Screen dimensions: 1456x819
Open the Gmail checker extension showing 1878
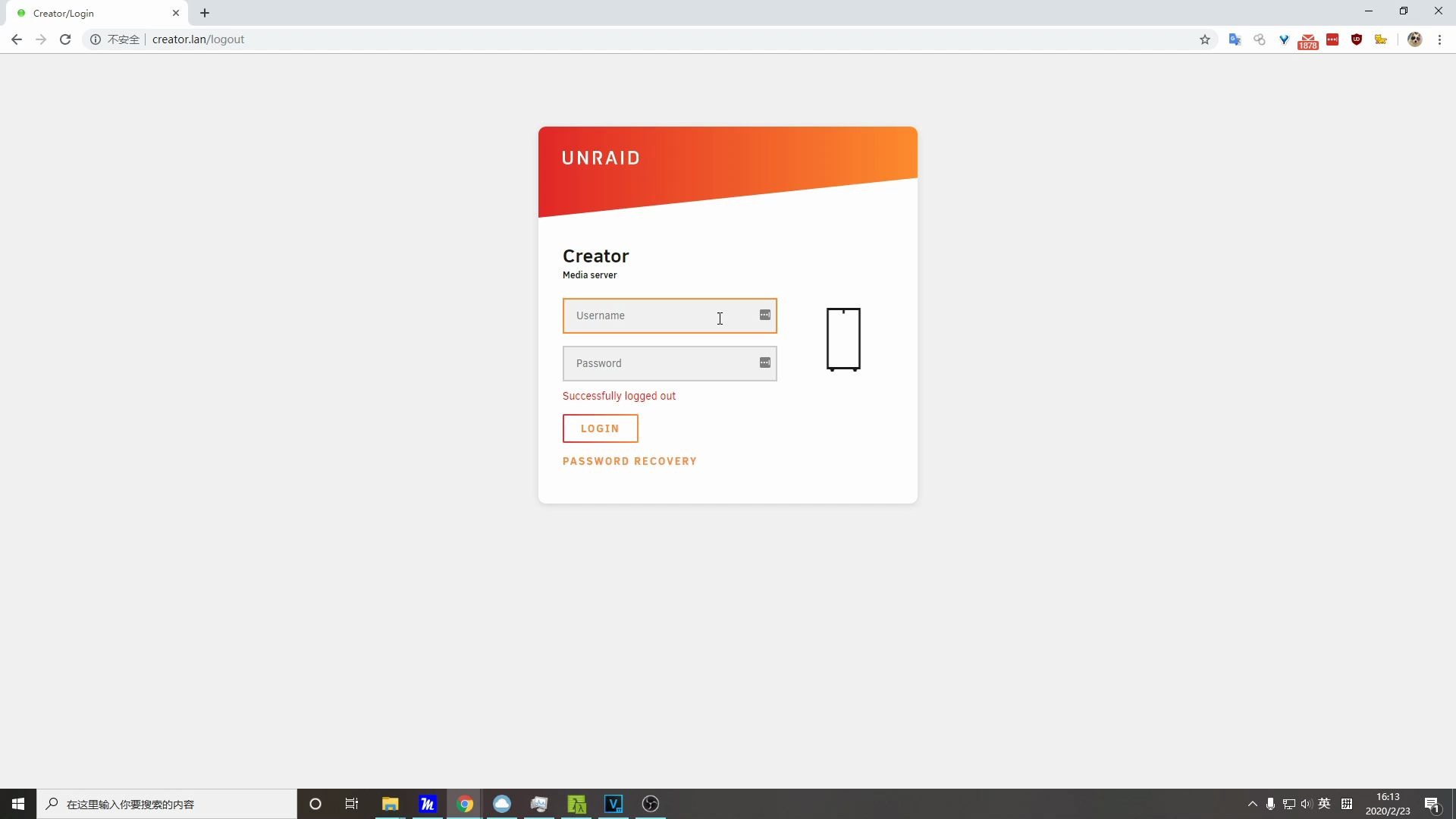pyautogui.click(x=1308, y=40)
